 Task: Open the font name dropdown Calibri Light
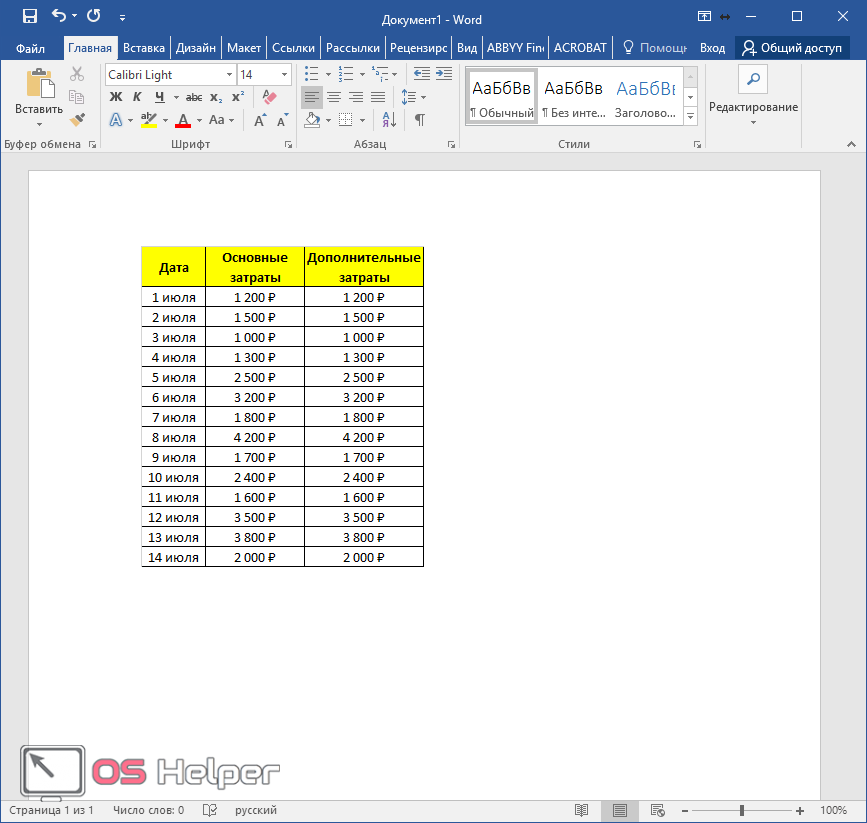(x=229, y=74)
